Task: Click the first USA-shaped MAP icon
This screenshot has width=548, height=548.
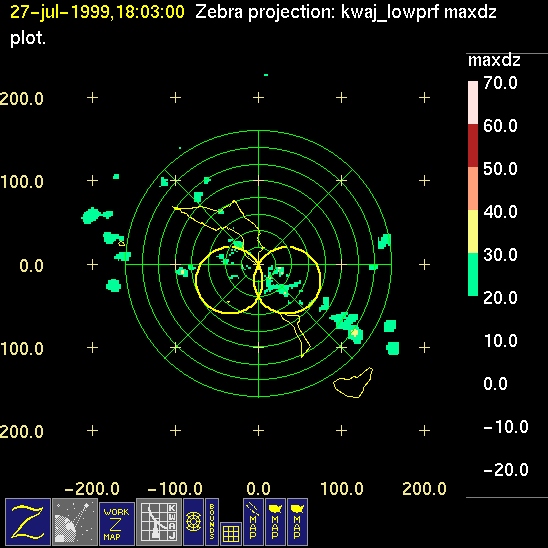Action: (275, 522)
